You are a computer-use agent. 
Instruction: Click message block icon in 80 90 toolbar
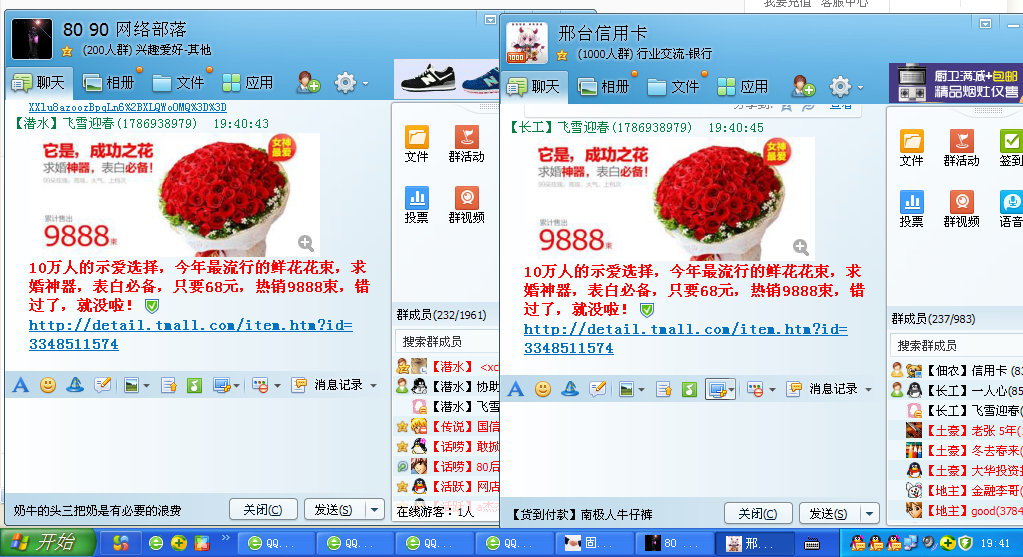click(x=260, y=385)
